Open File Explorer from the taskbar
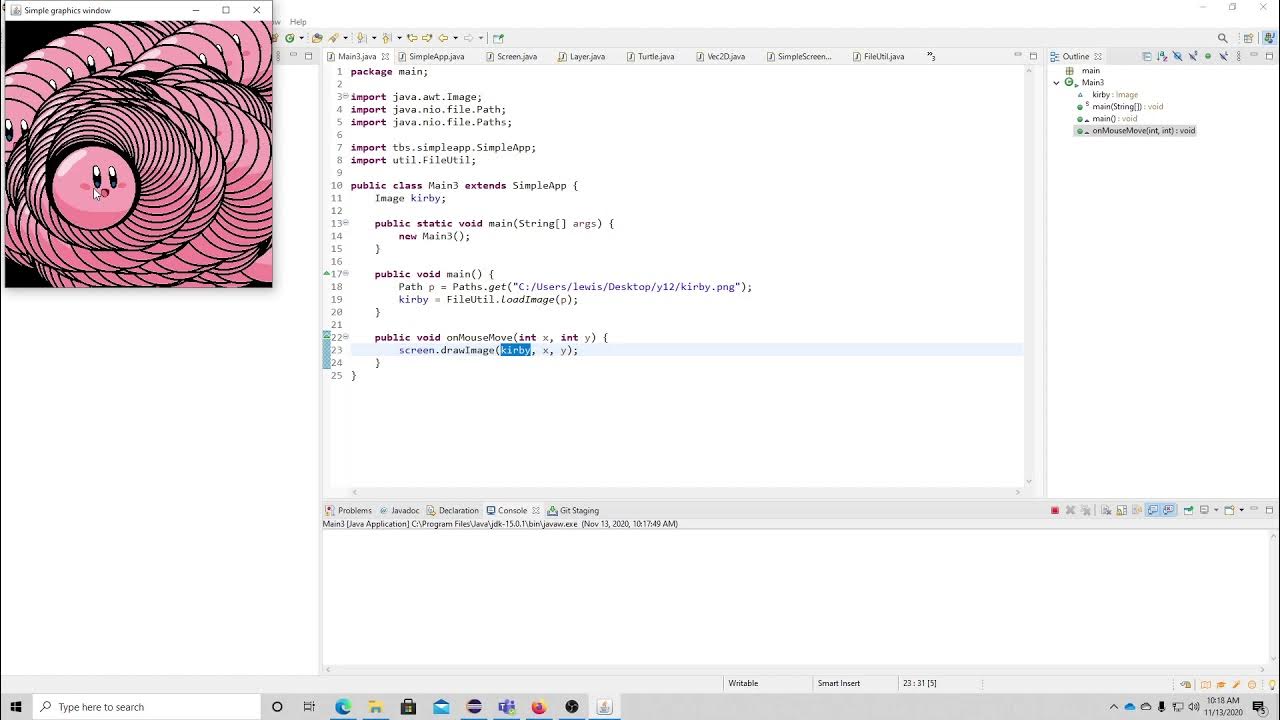Screen dimensions: 1280x720 coord(375,707)
